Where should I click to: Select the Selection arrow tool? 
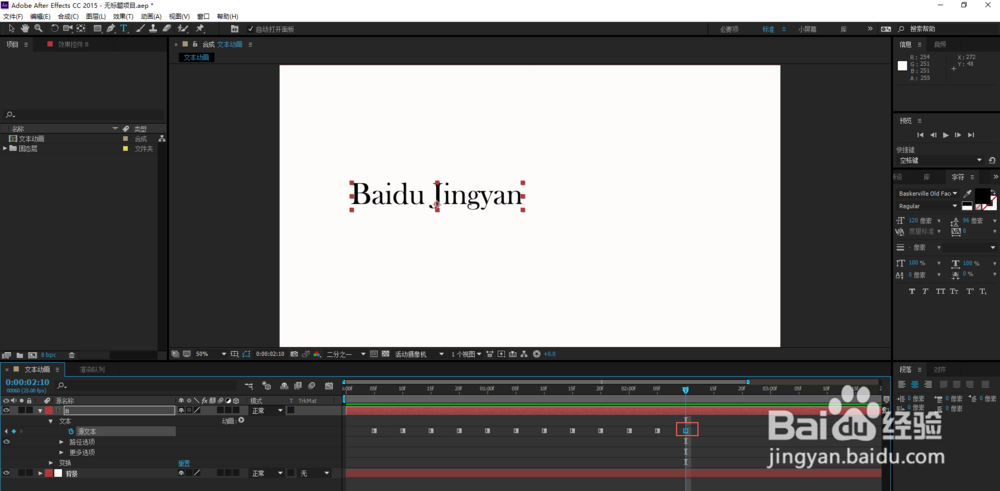tap(11, 29)
